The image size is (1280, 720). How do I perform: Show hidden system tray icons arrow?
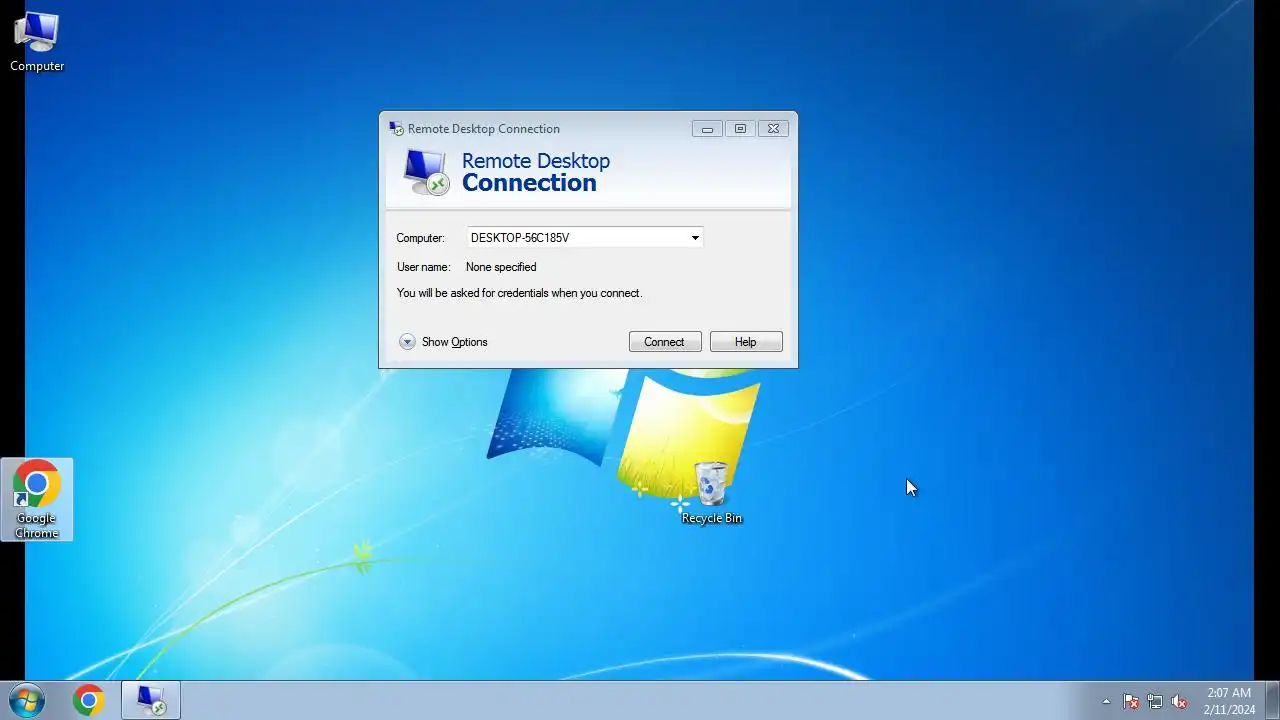[1106, 701]
